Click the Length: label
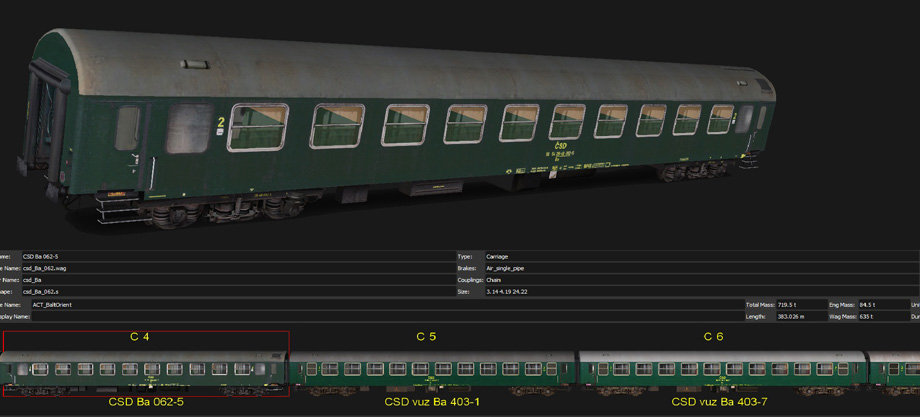The height and width of the screenshot is (417, 920). [756, 317]
